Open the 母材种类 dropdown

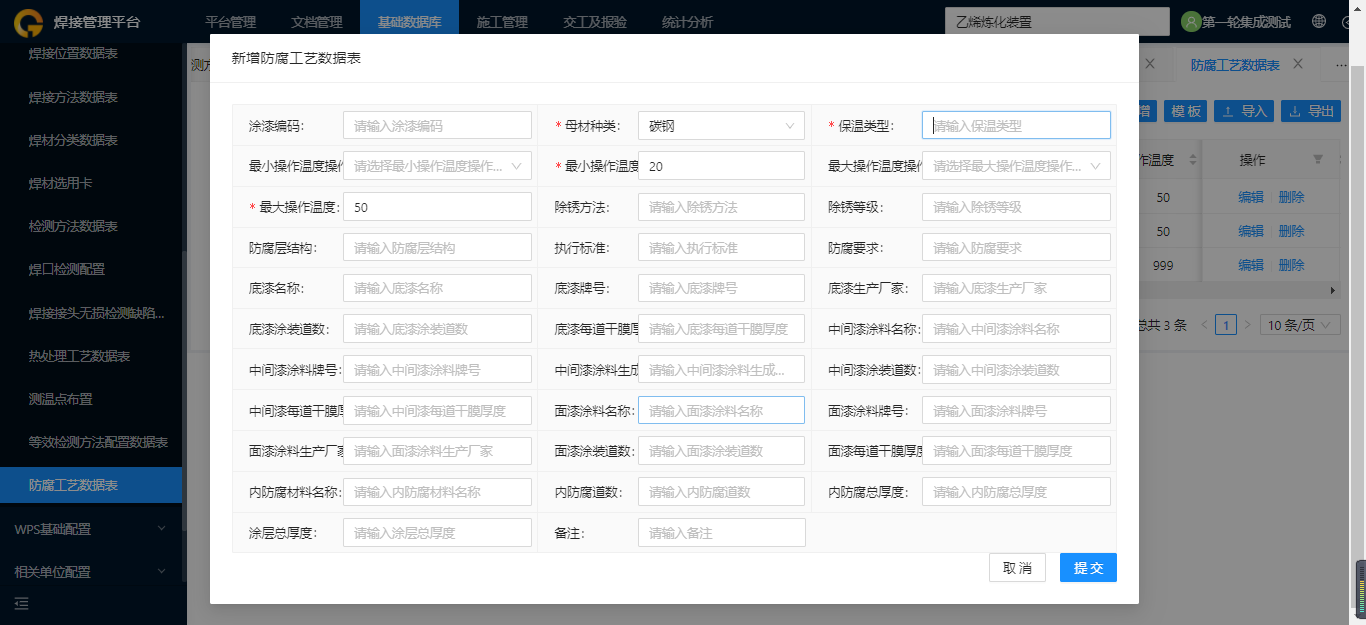click(x=721, y=125)
